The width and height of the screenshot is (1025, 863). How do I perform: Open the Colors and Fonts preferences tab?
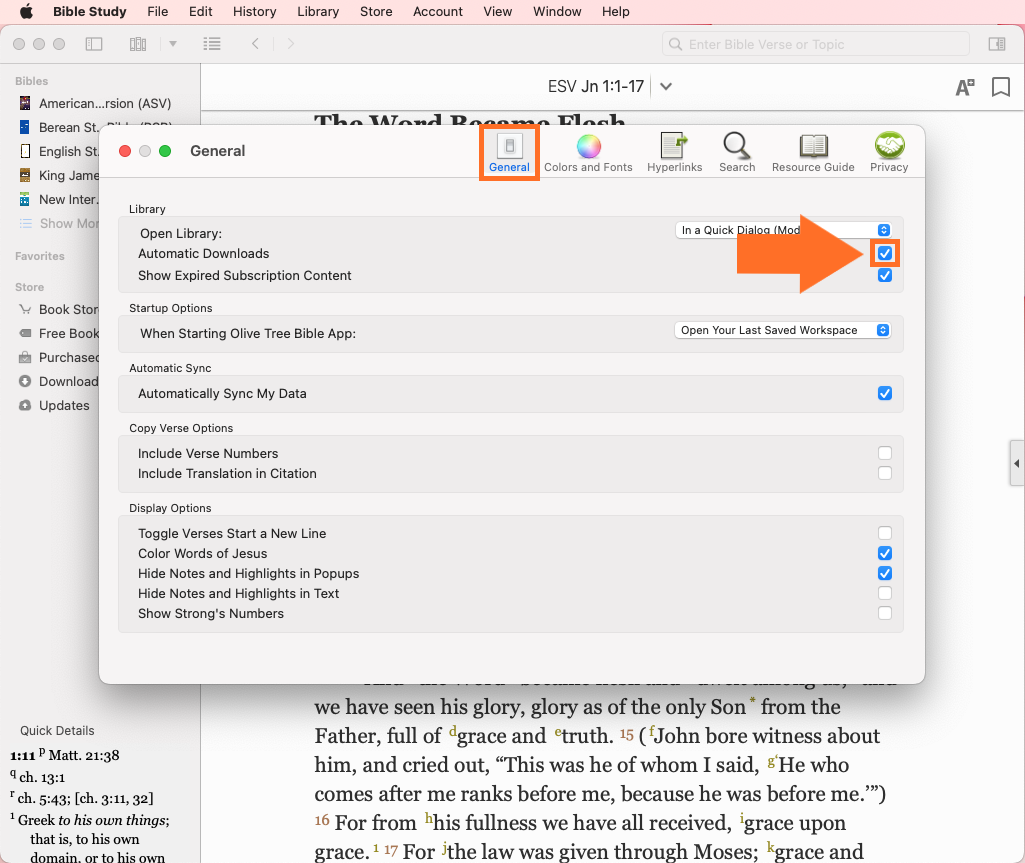click(x=588, y=153)
